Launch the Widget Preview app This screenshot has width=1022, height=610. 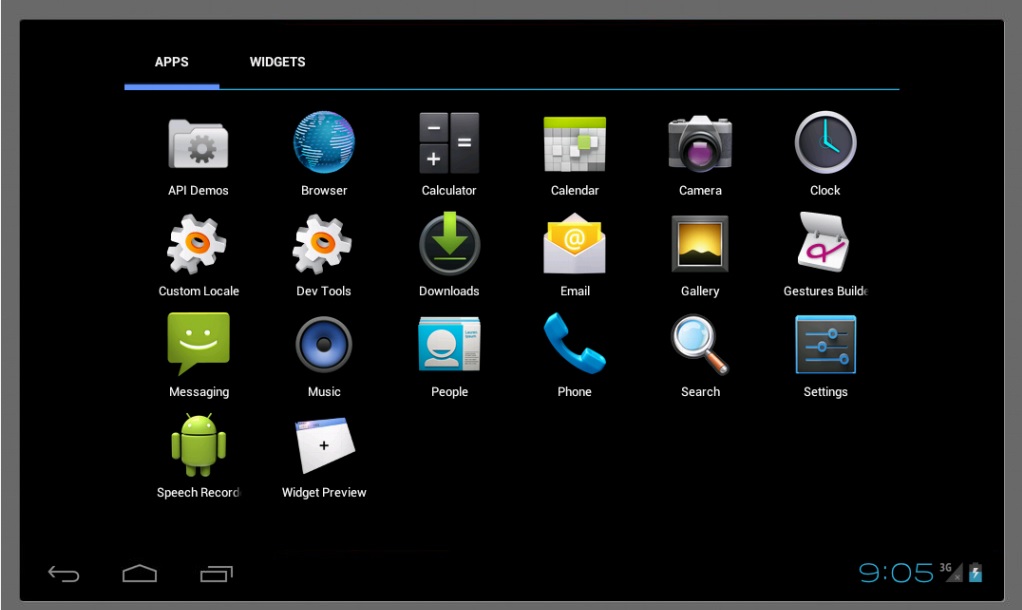pyautogui.click(x=324, y=445)
